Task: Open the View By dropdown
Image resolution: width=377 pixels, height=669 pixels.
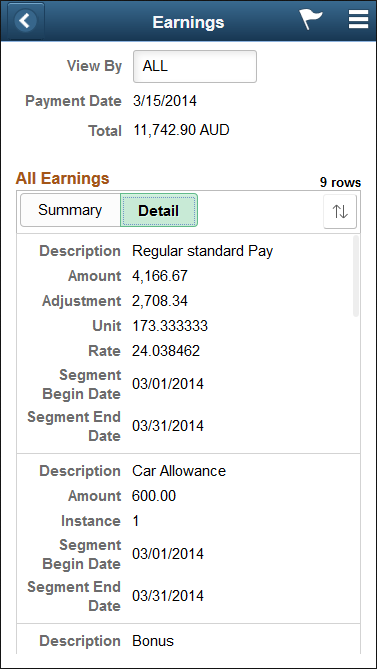Action: pyautogui.click(x=195, y=67)
